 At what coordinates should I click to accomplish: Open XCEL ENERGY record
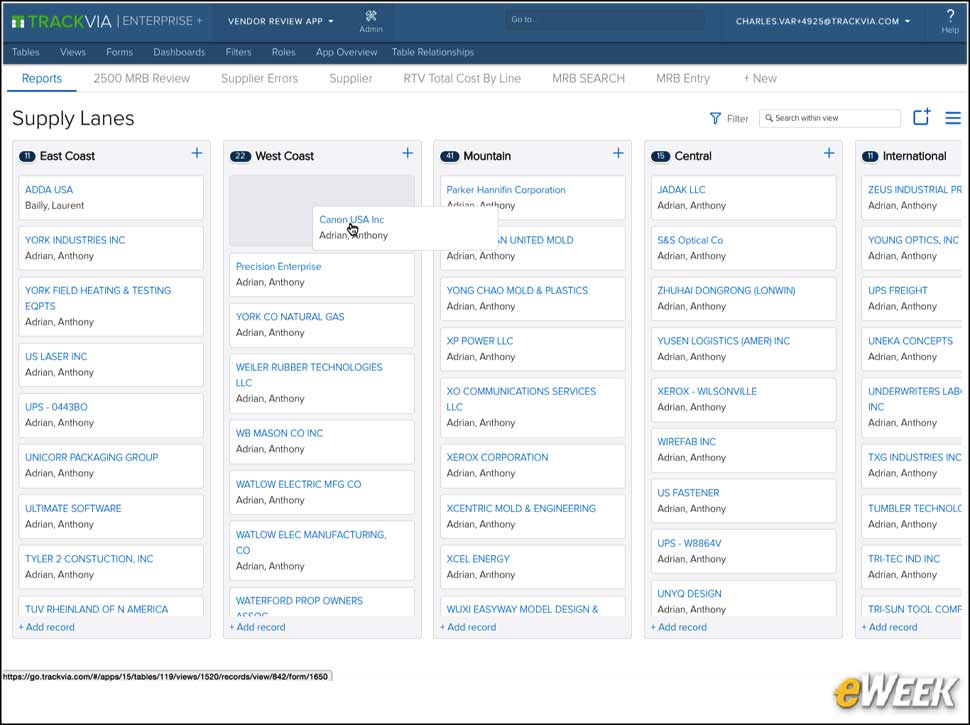[x=478, y=559]
